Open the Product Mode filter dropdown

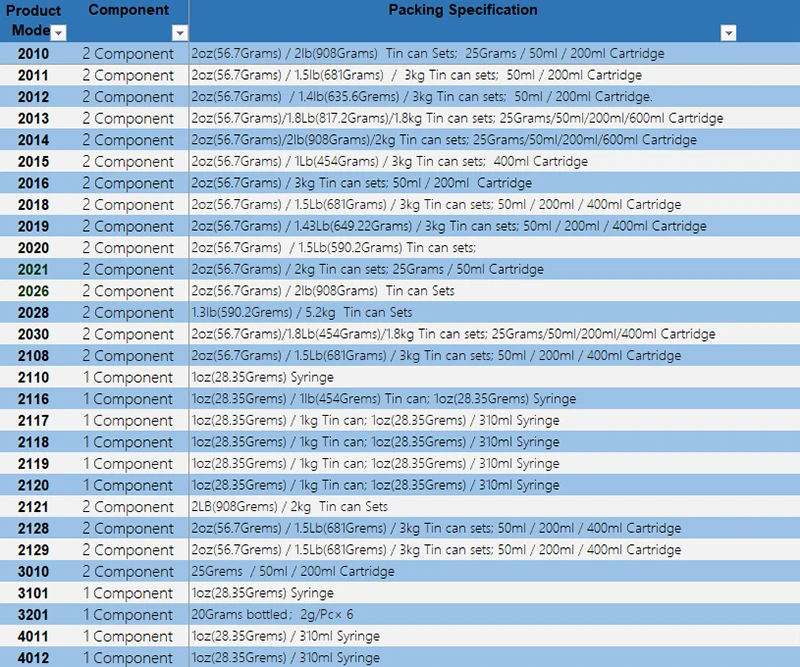point(59,33)
